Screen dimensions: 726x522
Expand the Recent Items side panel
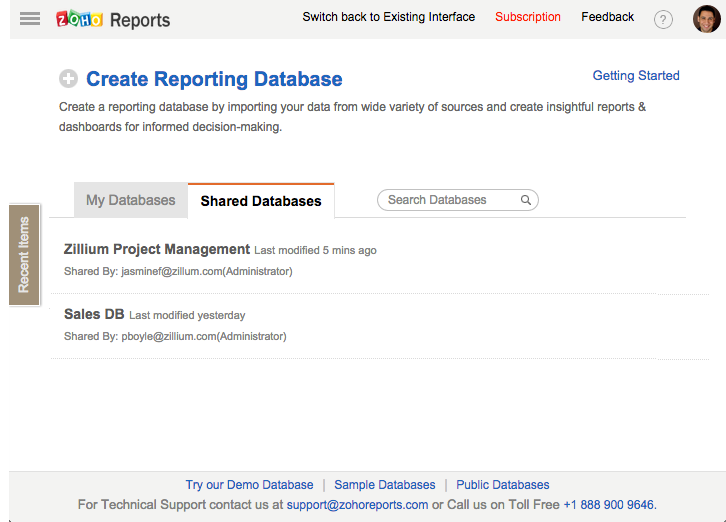[24, 255]
